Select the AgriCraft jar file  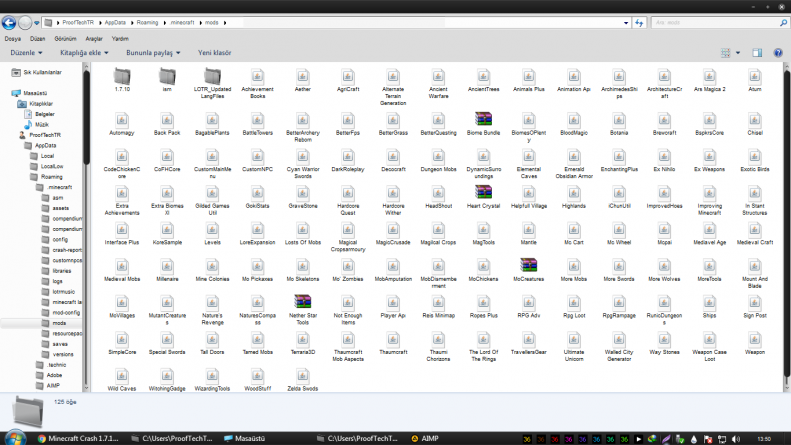tap(348, 80)
